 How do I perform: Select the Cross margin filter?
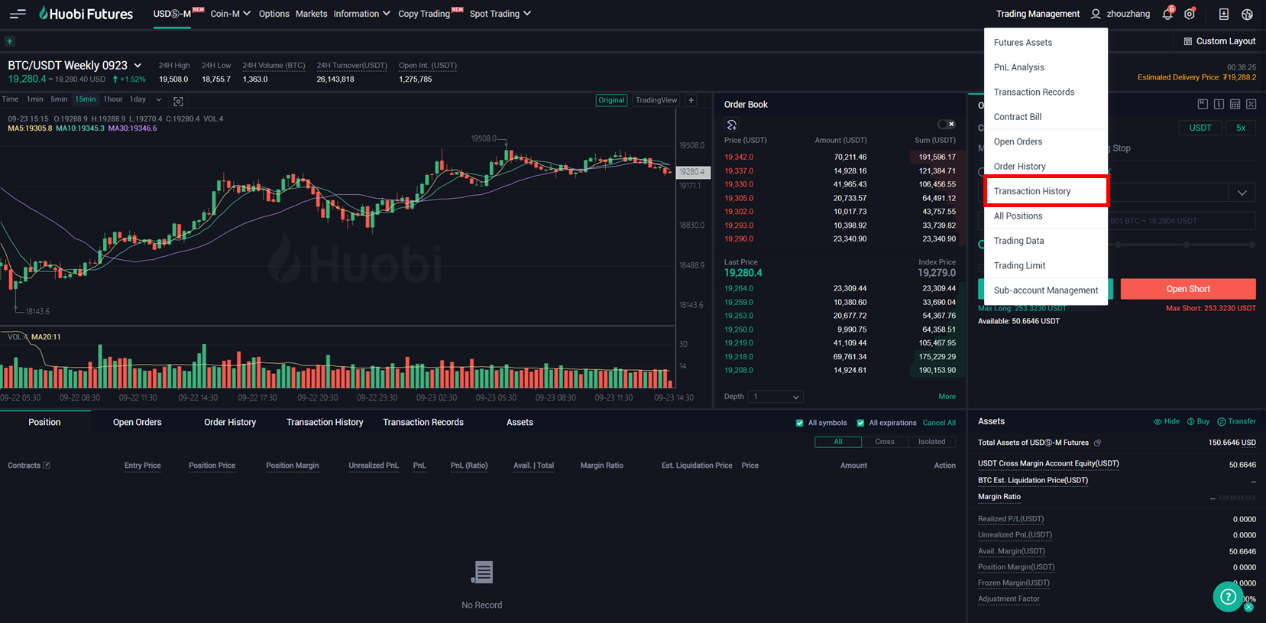coord(885,442)
